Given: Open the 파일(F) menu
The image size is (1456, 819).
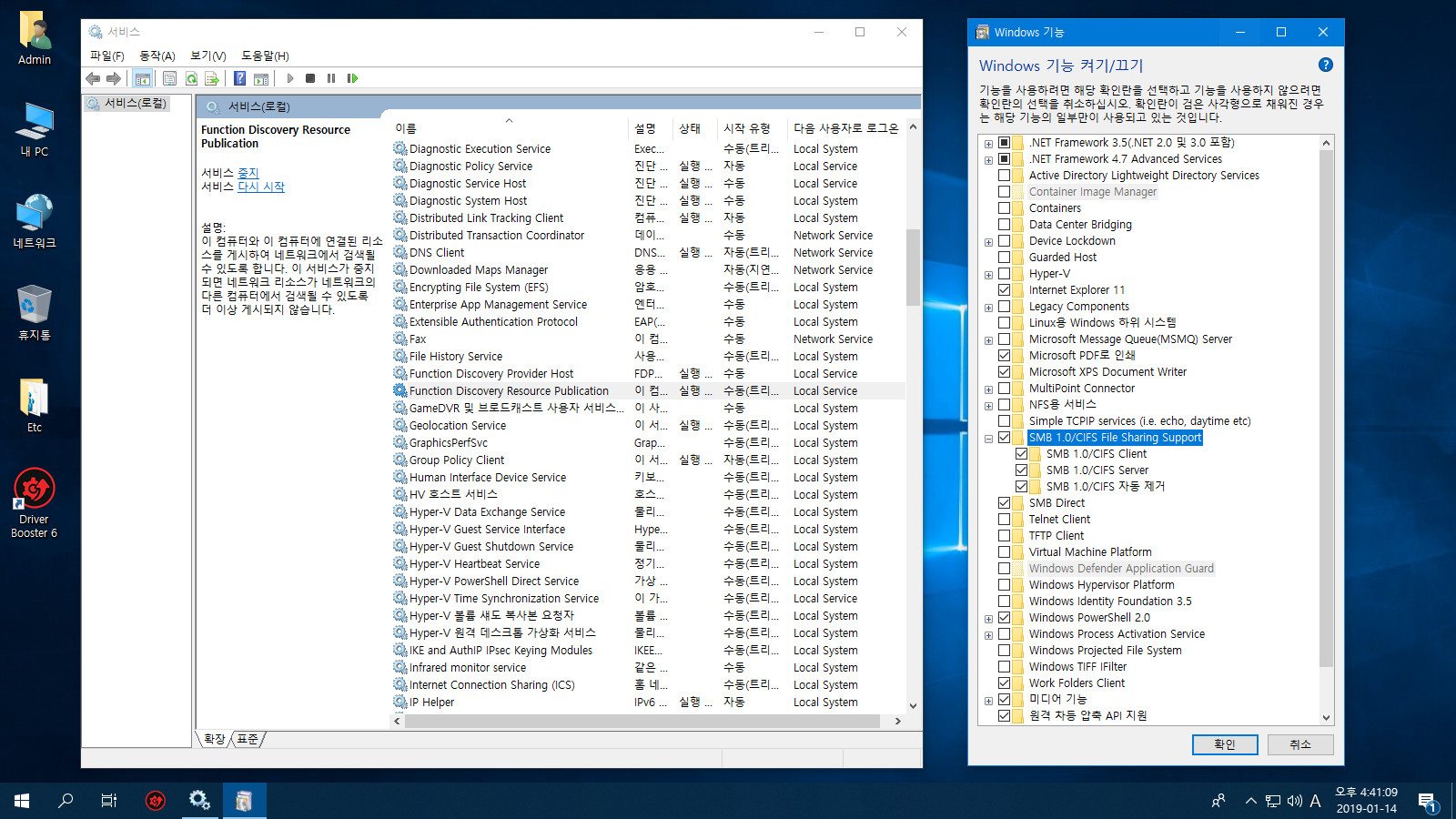Looking at the screenshot, I should pyautogui.click(x=107, y=56).
